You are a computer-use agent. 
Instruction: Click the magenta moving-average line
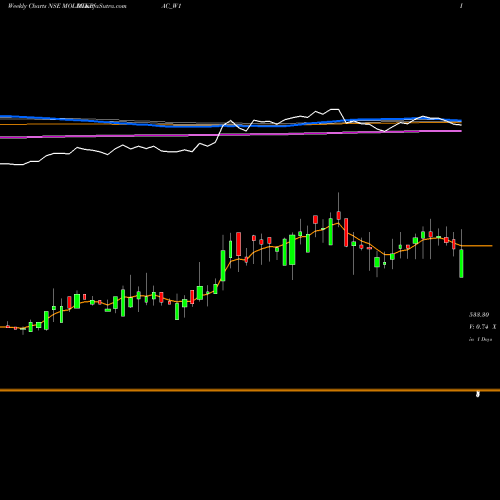tap(231, 134)
